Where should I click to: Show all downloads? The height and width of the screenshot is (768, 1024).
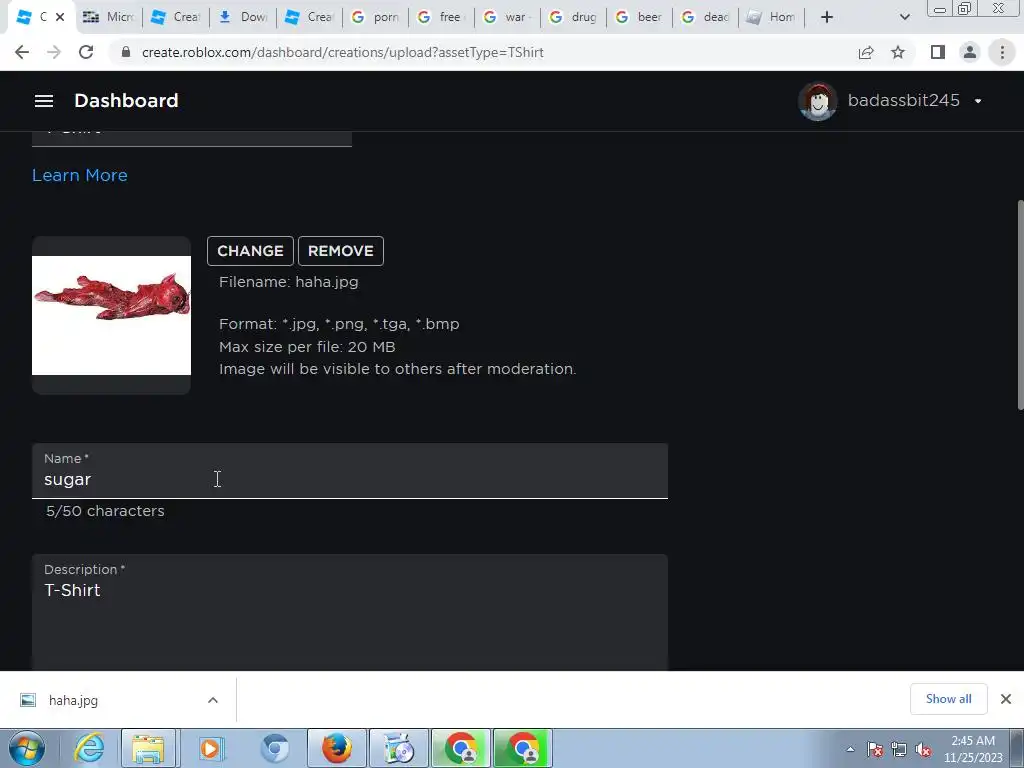point(948,699)
